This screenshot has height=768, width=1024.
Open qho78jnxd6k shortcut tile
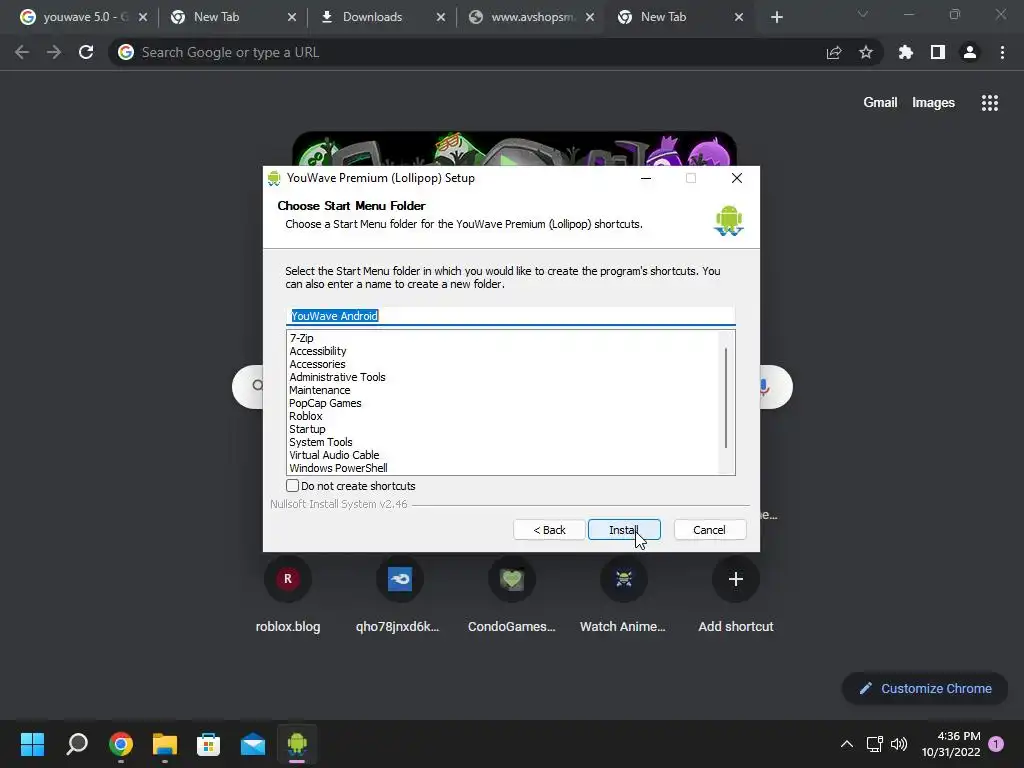pos(398,596)
